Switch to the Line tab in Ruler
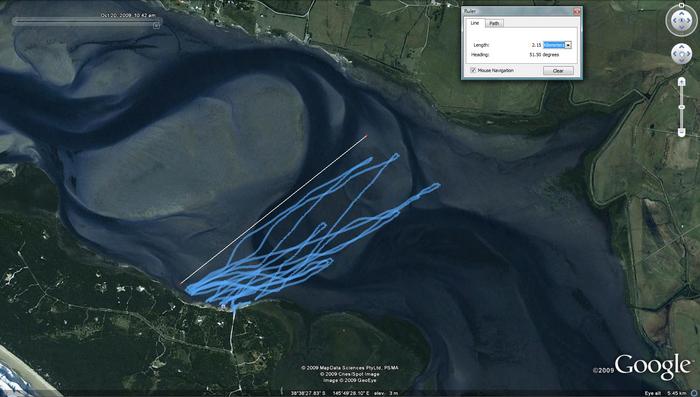The width and height of the screenshot is (700, 397). point(475,23)
